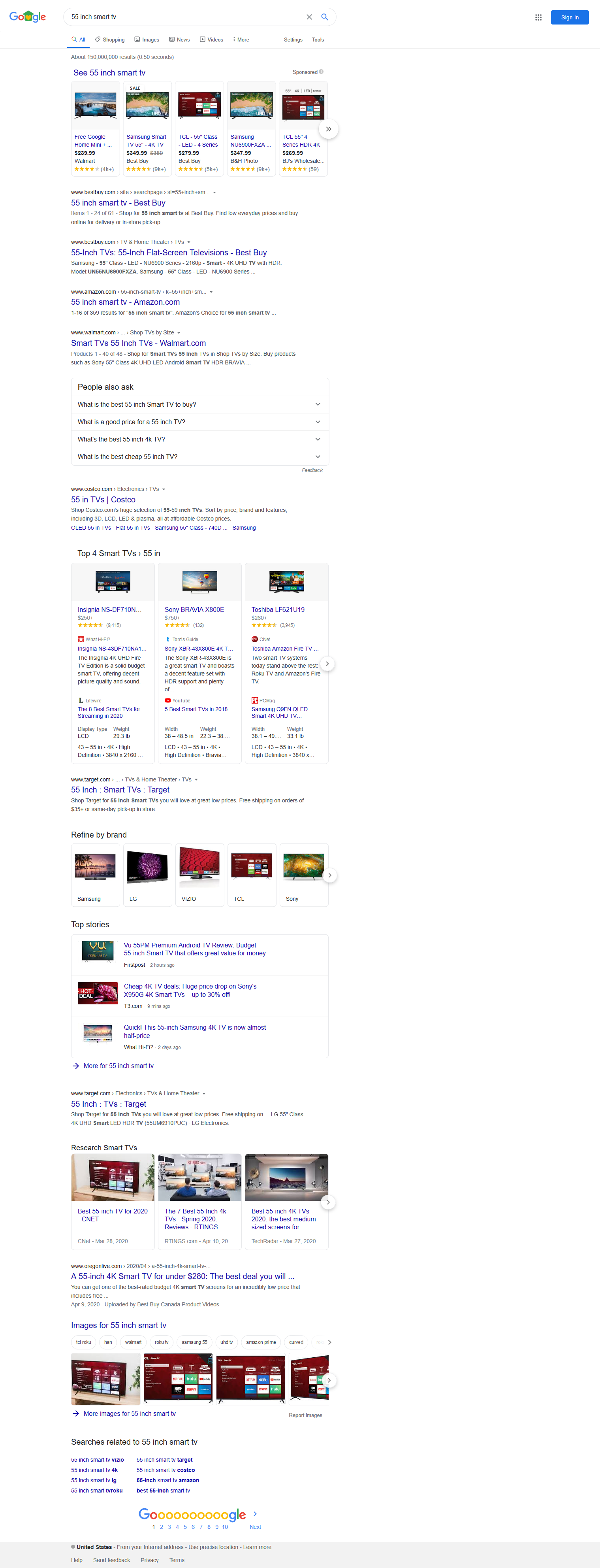The height and width of the screenshot is (1568, 600).
Task: Click arrow icon beside More for 55 inch smart tv
Action: click(75, 1066)
